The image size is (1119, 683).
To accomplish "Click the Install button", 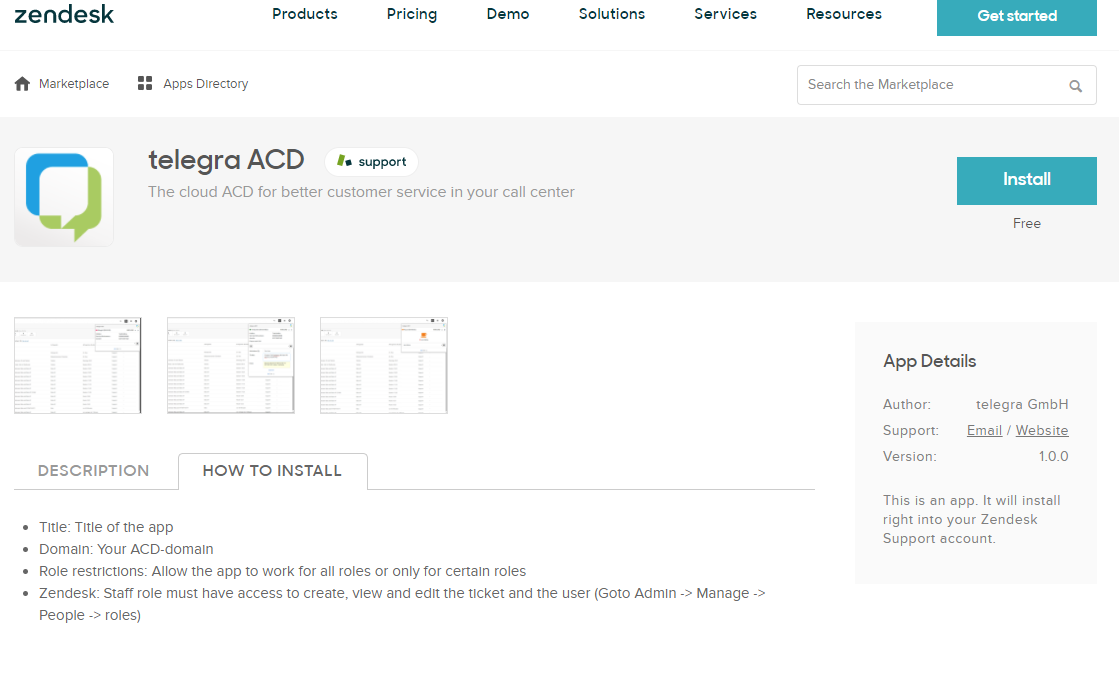I will point(1026,181).
